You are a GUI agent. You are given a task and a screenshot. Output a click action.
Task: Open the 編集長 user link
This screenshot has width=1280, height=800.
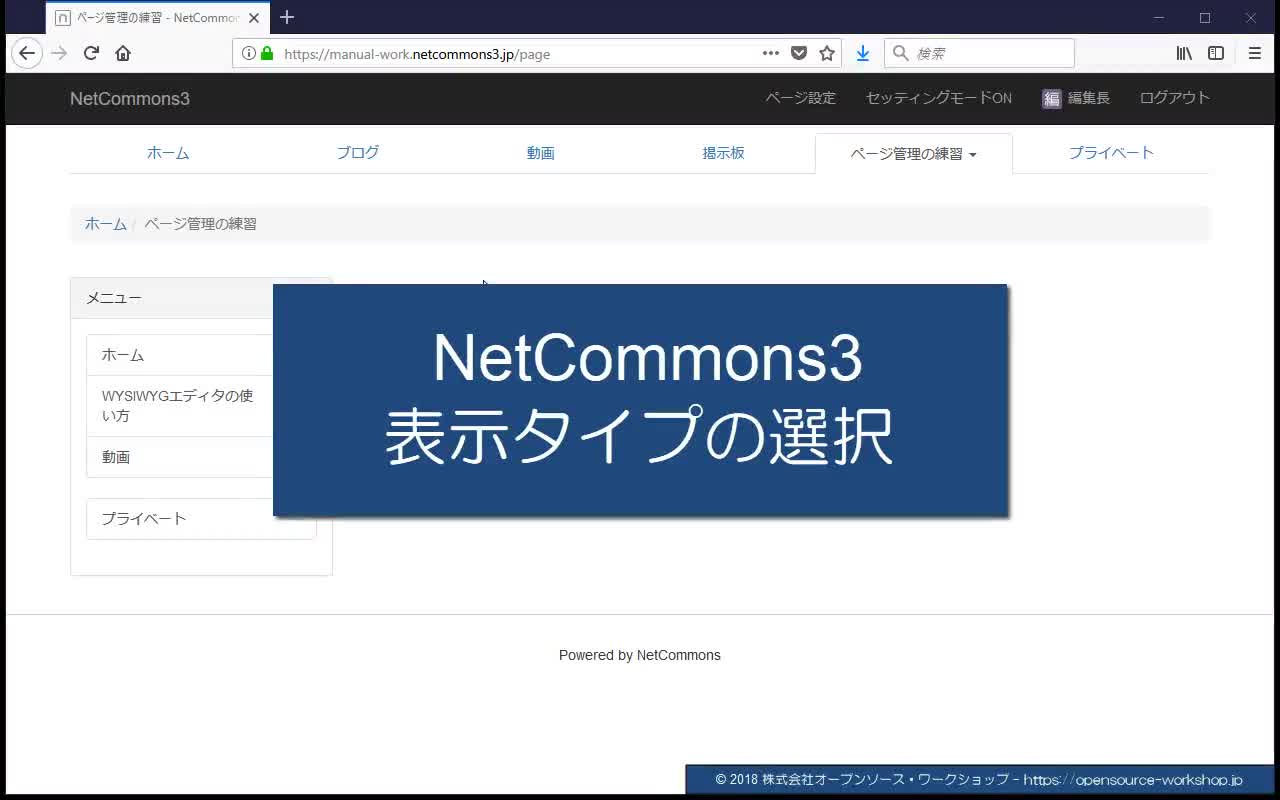coord(1088,98)
